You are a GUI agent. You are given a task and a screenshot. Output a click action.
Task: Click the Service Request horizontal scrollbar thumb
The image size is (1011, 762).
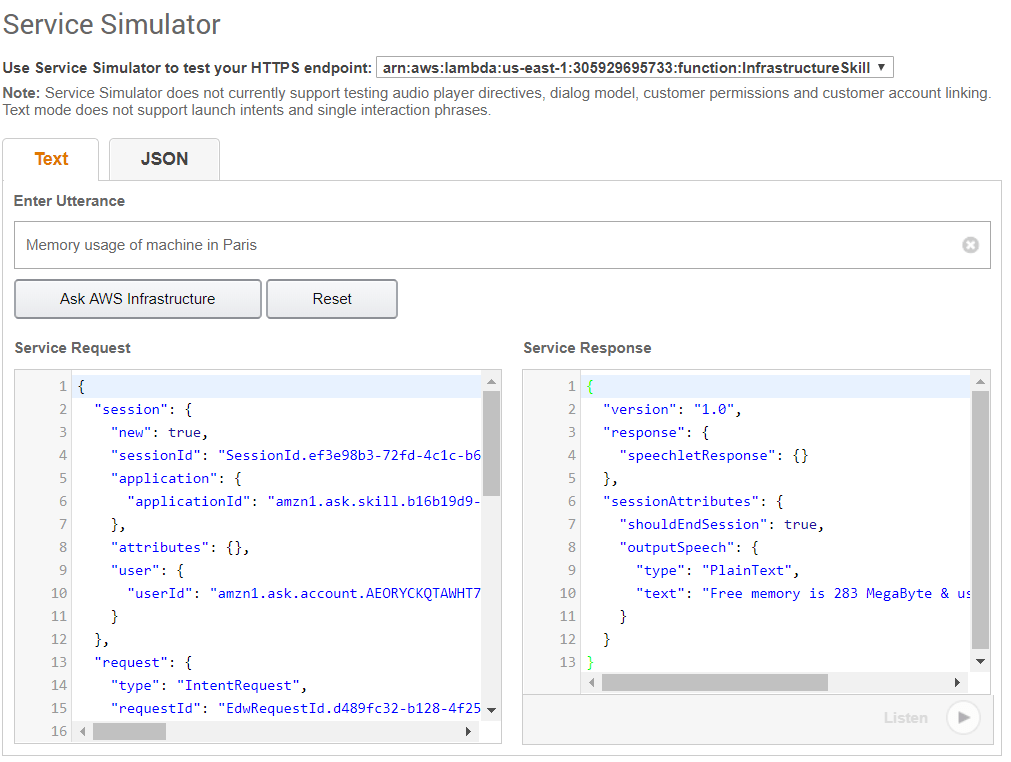[x=130, y=732]
